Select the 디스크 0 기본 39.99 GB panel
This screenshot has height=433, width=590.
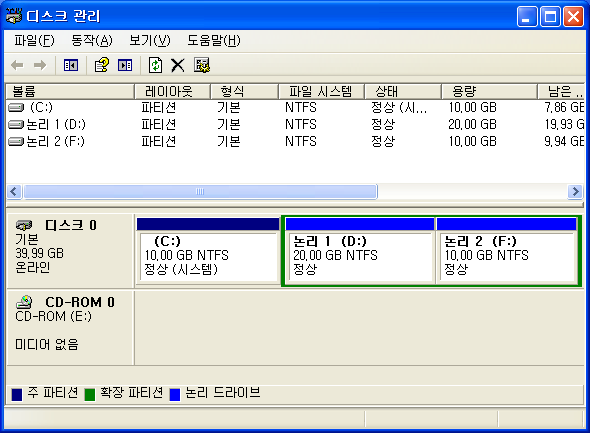pyautogui.click(x=70, y=250)
